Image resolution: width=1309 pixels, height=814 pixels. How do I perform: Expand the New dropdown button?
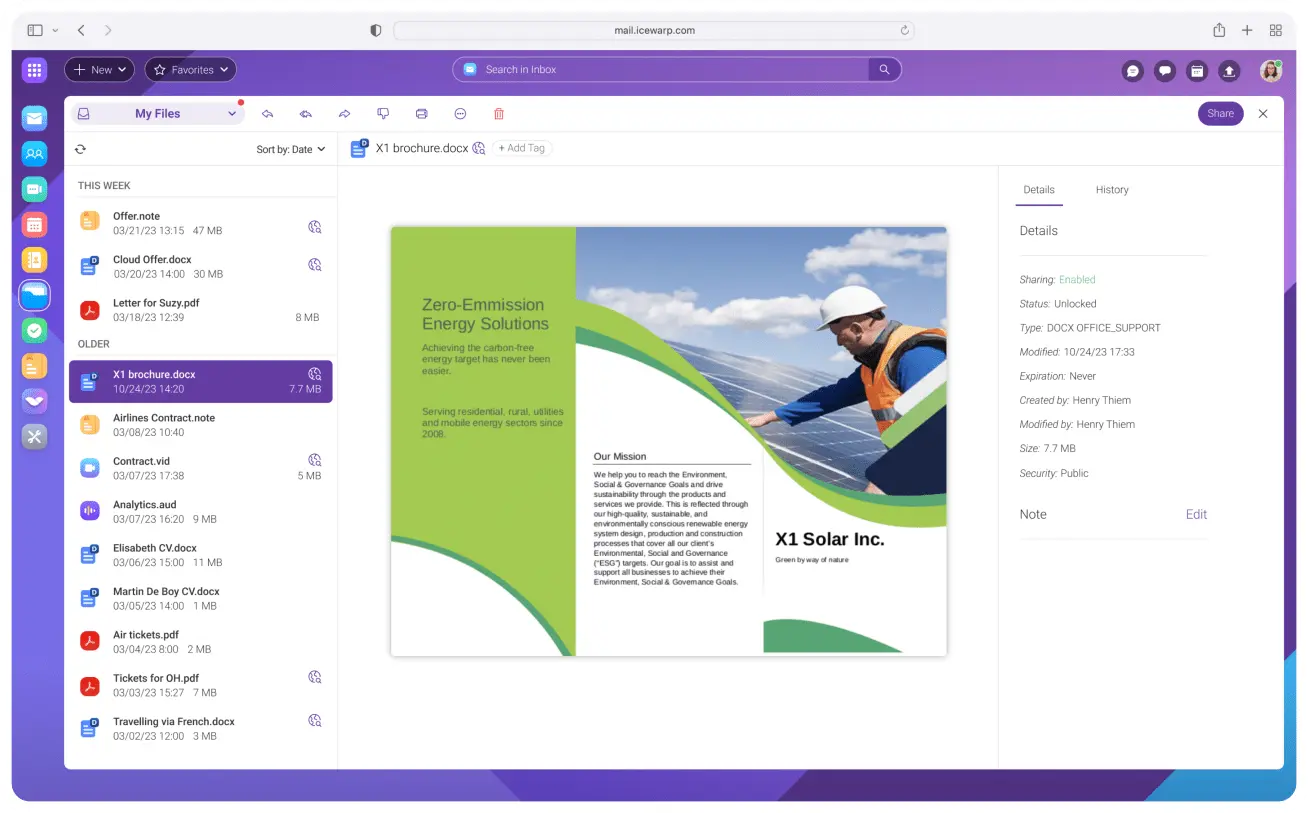(99, 70)
